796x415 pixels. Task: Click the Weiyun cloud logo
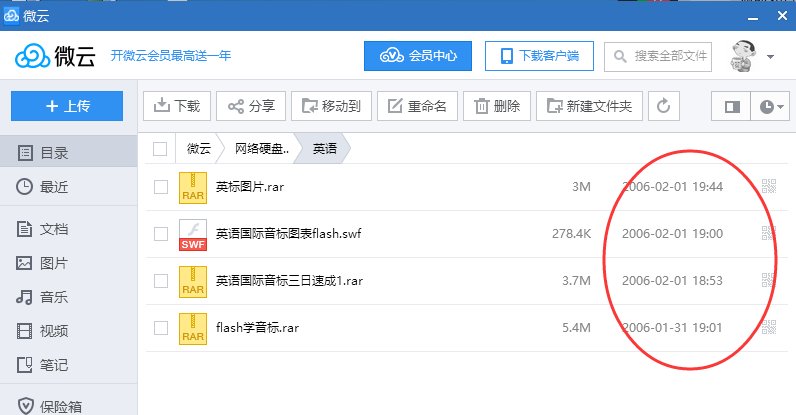(x=55, y=55)
